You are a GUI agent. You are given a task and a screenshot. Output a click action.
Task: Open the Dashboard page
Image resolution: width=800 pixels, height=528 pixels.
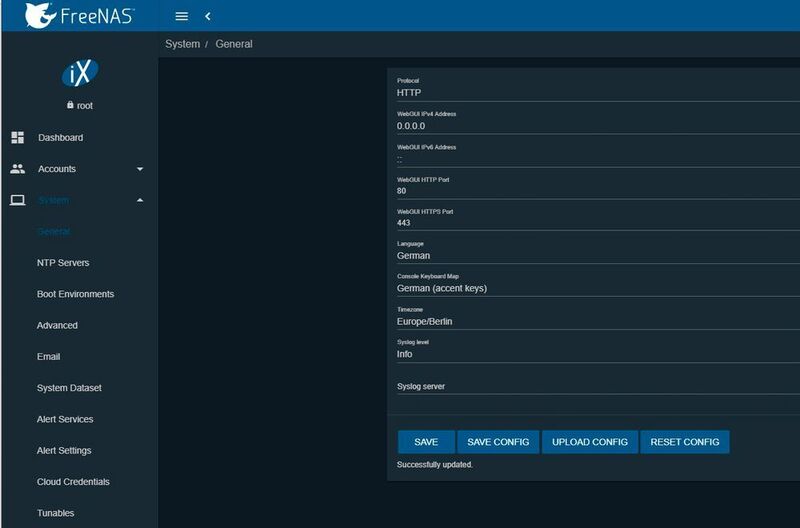point(60,138)
